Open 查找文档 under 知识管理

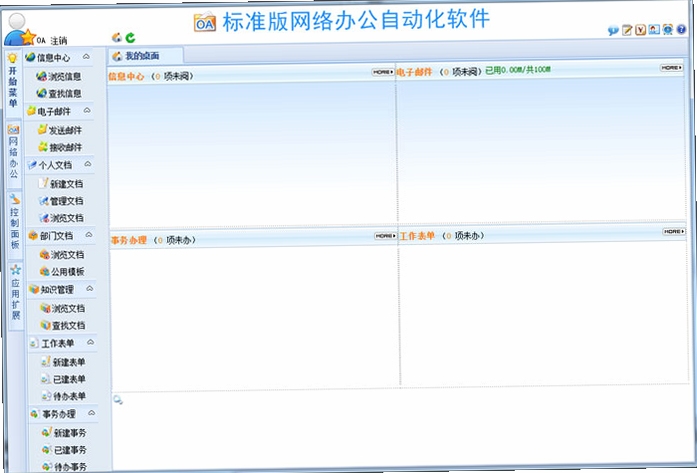coord(64,325)
